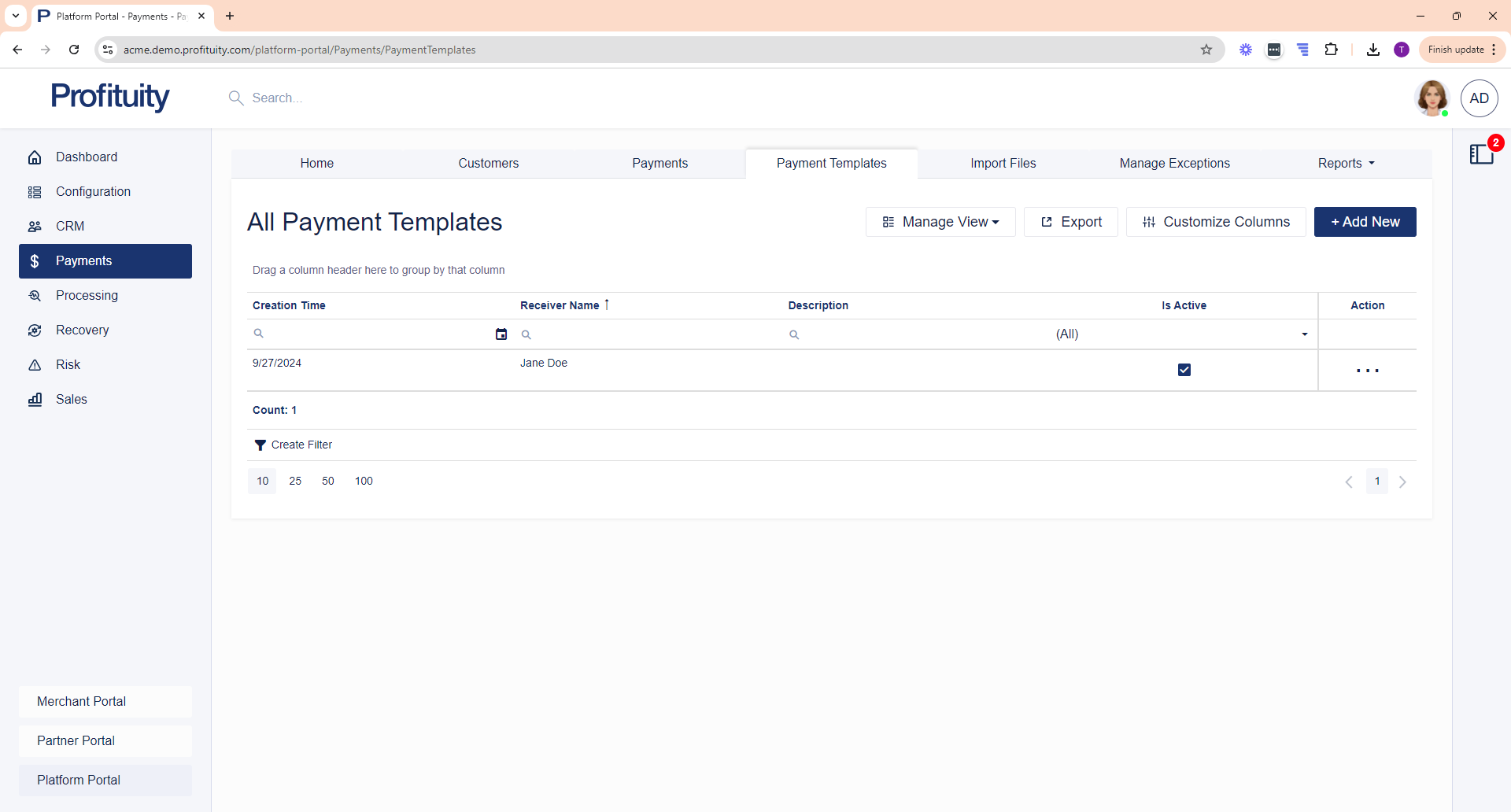Expand the Is Active (All) filter dropdown
Viewport: 1511px width, 812px height.
(x=1304, y=334)
